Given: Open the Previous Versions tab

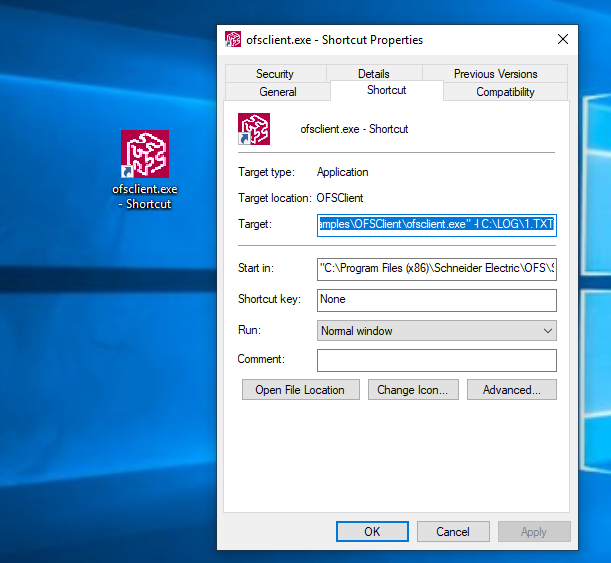Looking at the screenshot, I should tap(495, 74).
